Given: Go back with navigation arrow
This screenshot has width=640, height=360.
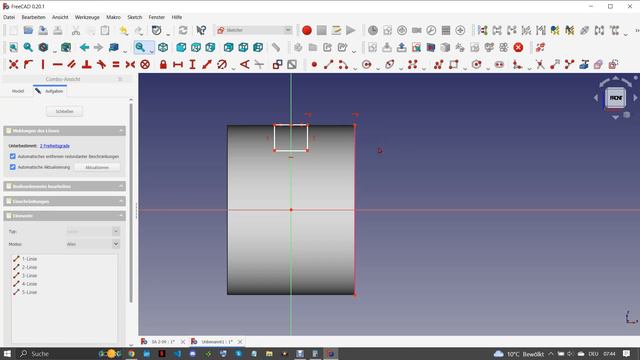Looking at the screenshot, I should tap(84, 47).
